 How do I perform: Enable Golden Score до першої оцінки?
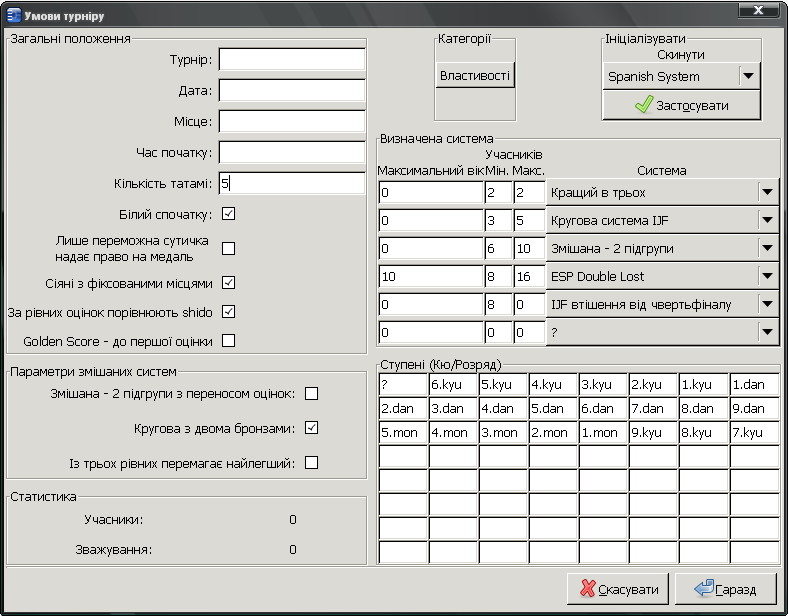(228, 341)
